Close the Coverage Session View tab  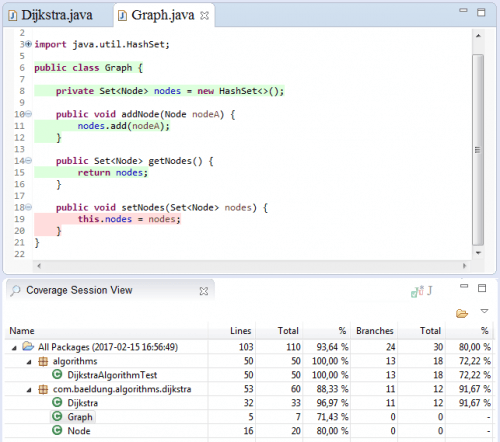coord(204,291)
